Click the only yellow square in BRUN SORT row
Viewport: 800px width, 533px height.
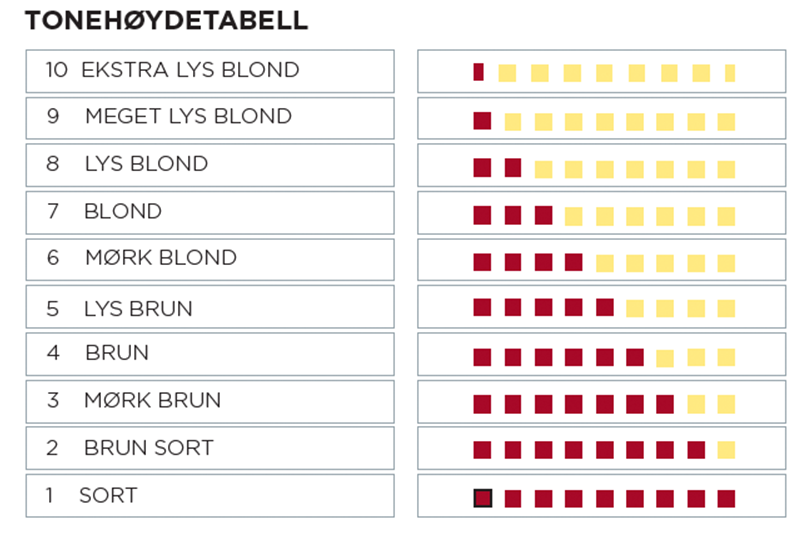point(726,450)
